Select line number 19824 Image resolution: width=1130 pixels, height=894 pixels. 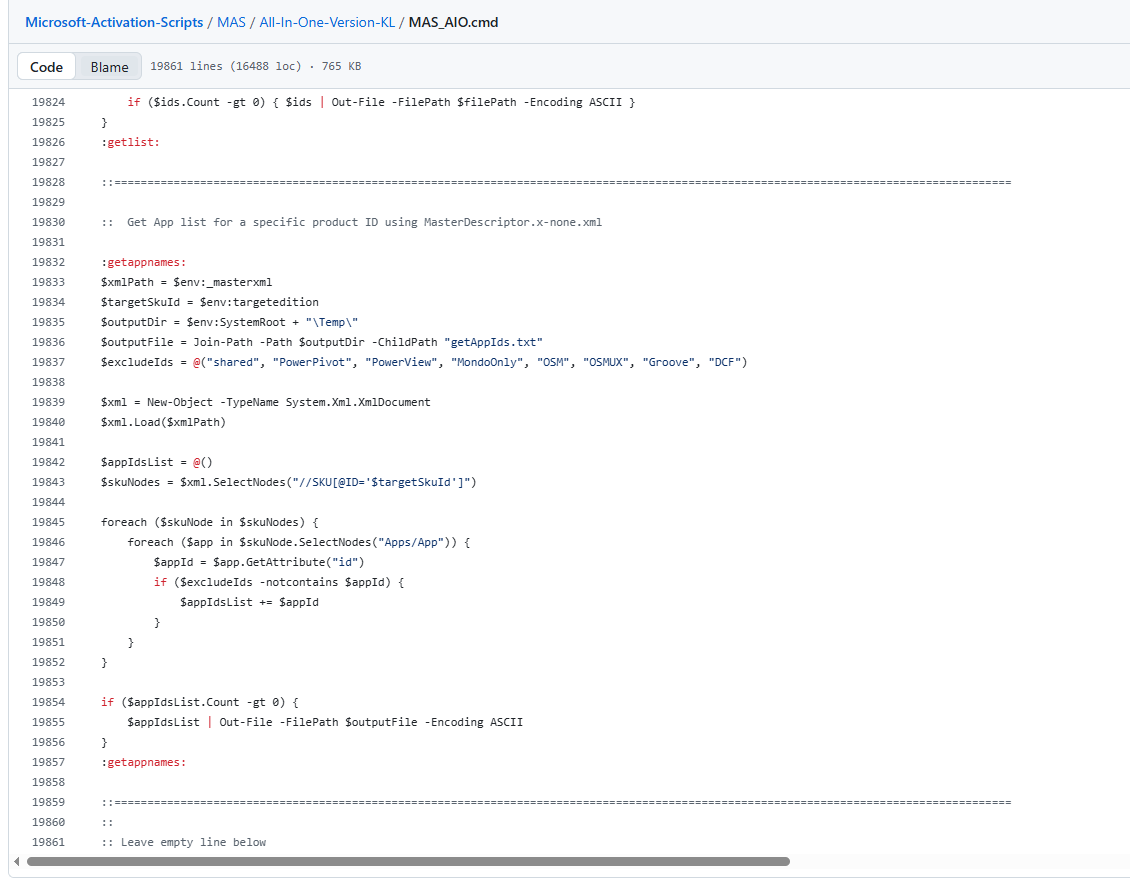[x=48, y=102]
